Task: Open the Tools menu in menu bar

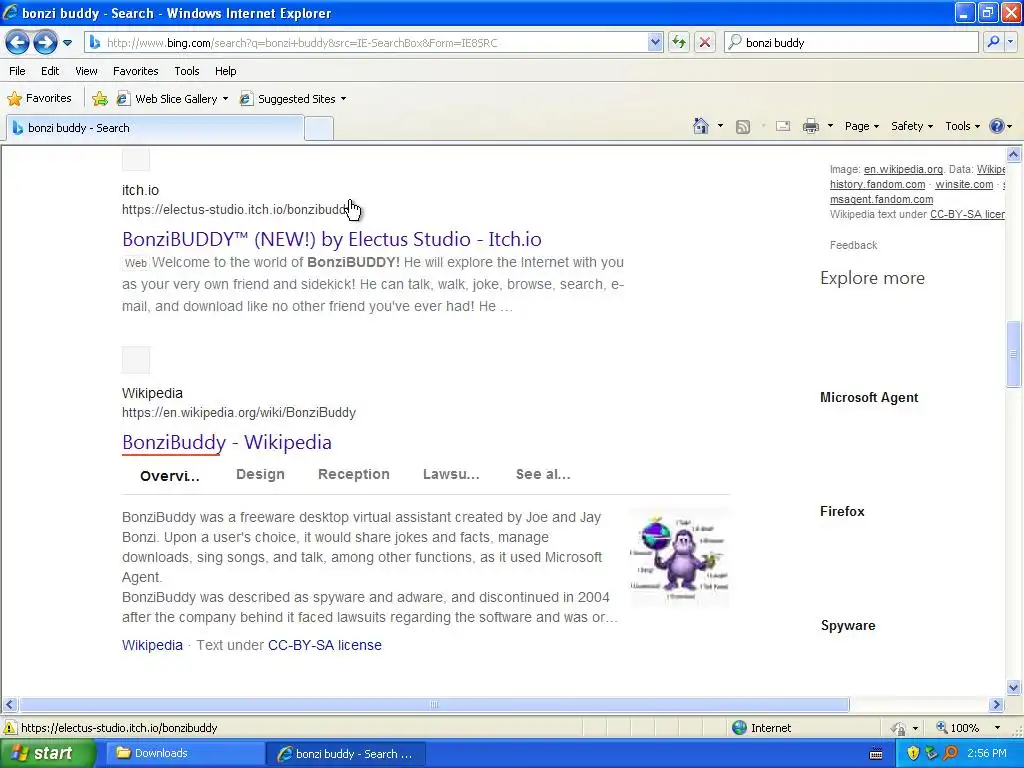Action: (x=187, y=71)
